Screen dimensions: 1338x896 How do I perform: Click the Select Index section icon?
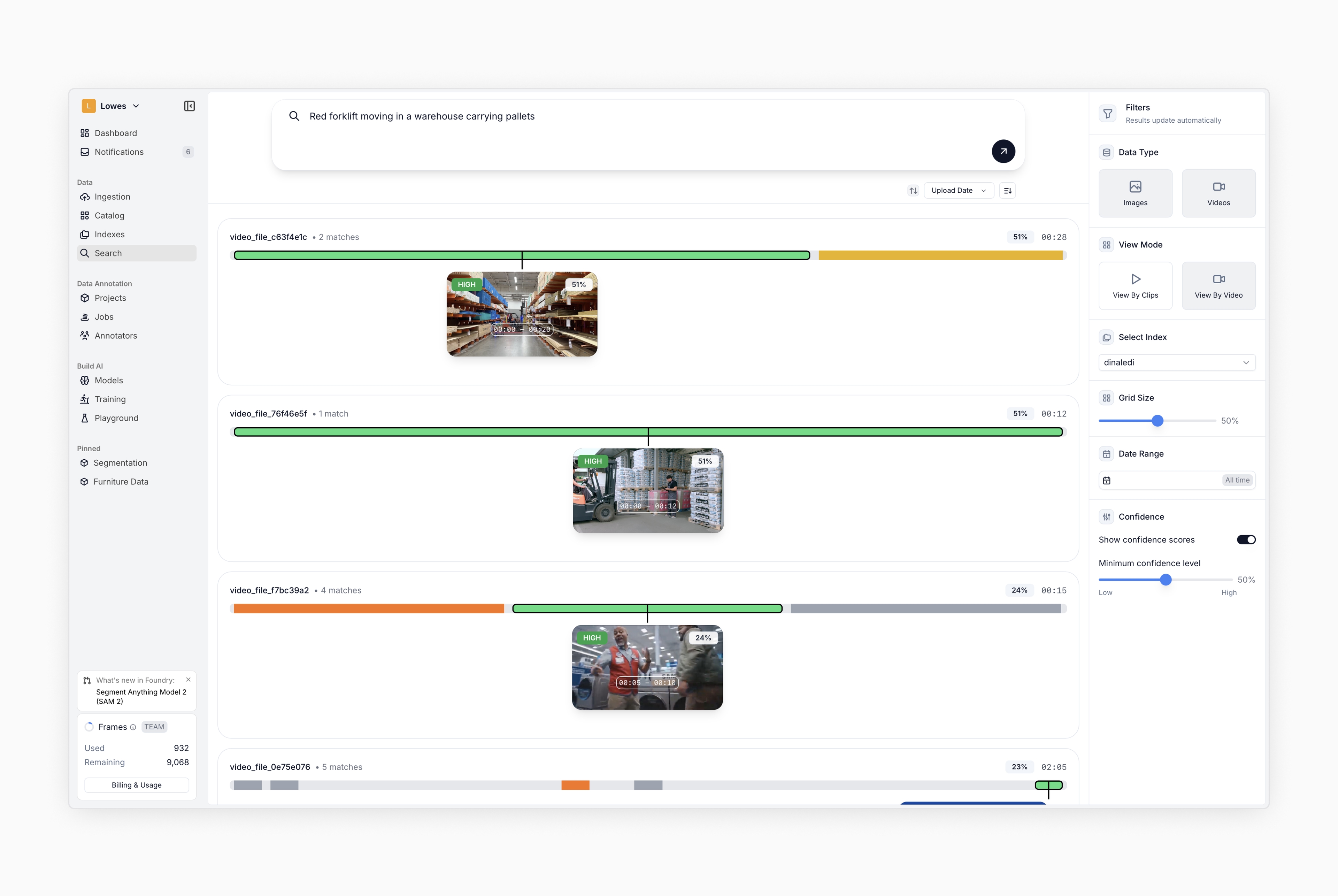click(1107, 338)
